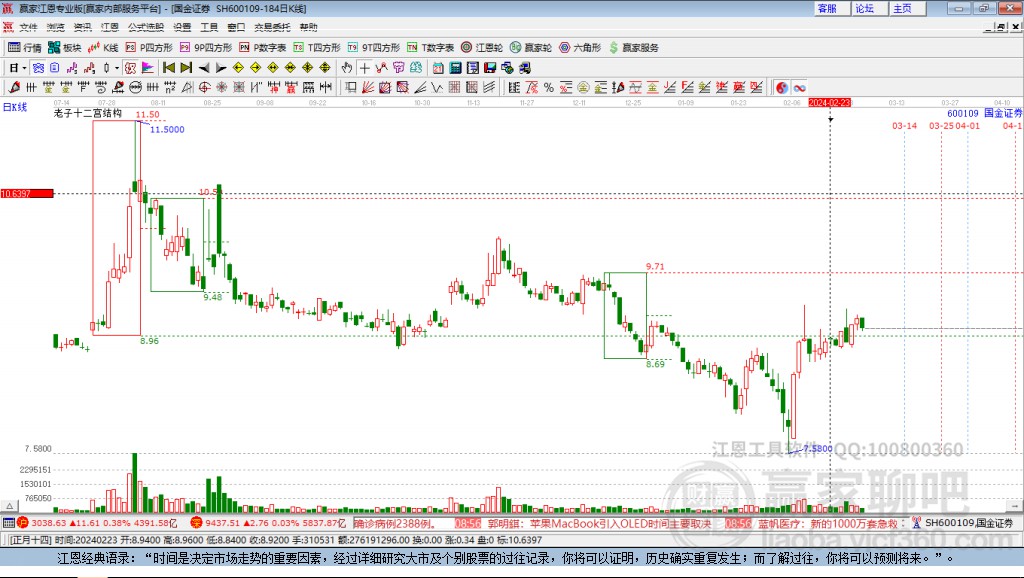
Task: Open the 江恩 menu
Action: pos(110,27)
